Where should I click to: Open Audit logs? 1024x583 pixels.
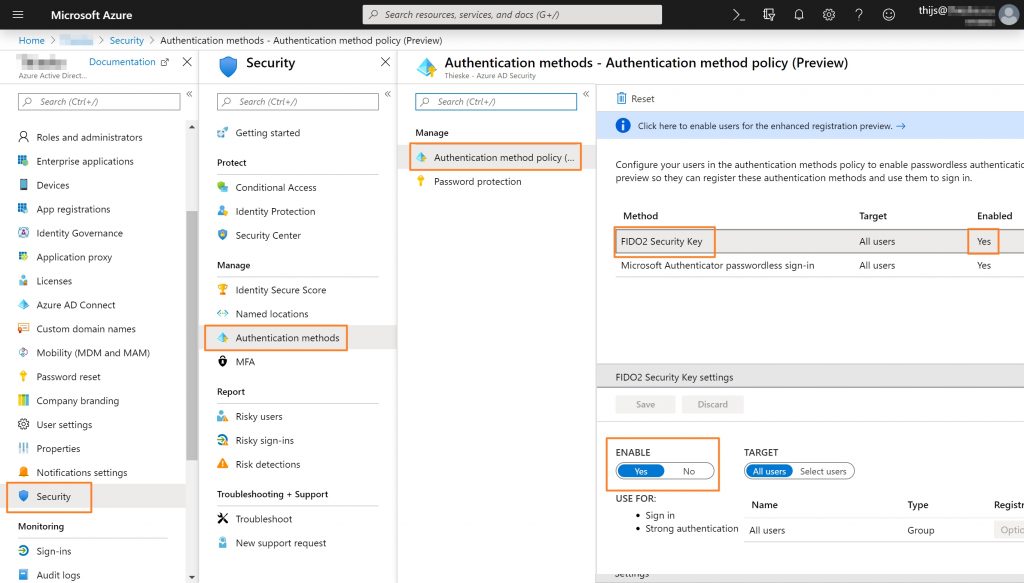coord(58,575)
